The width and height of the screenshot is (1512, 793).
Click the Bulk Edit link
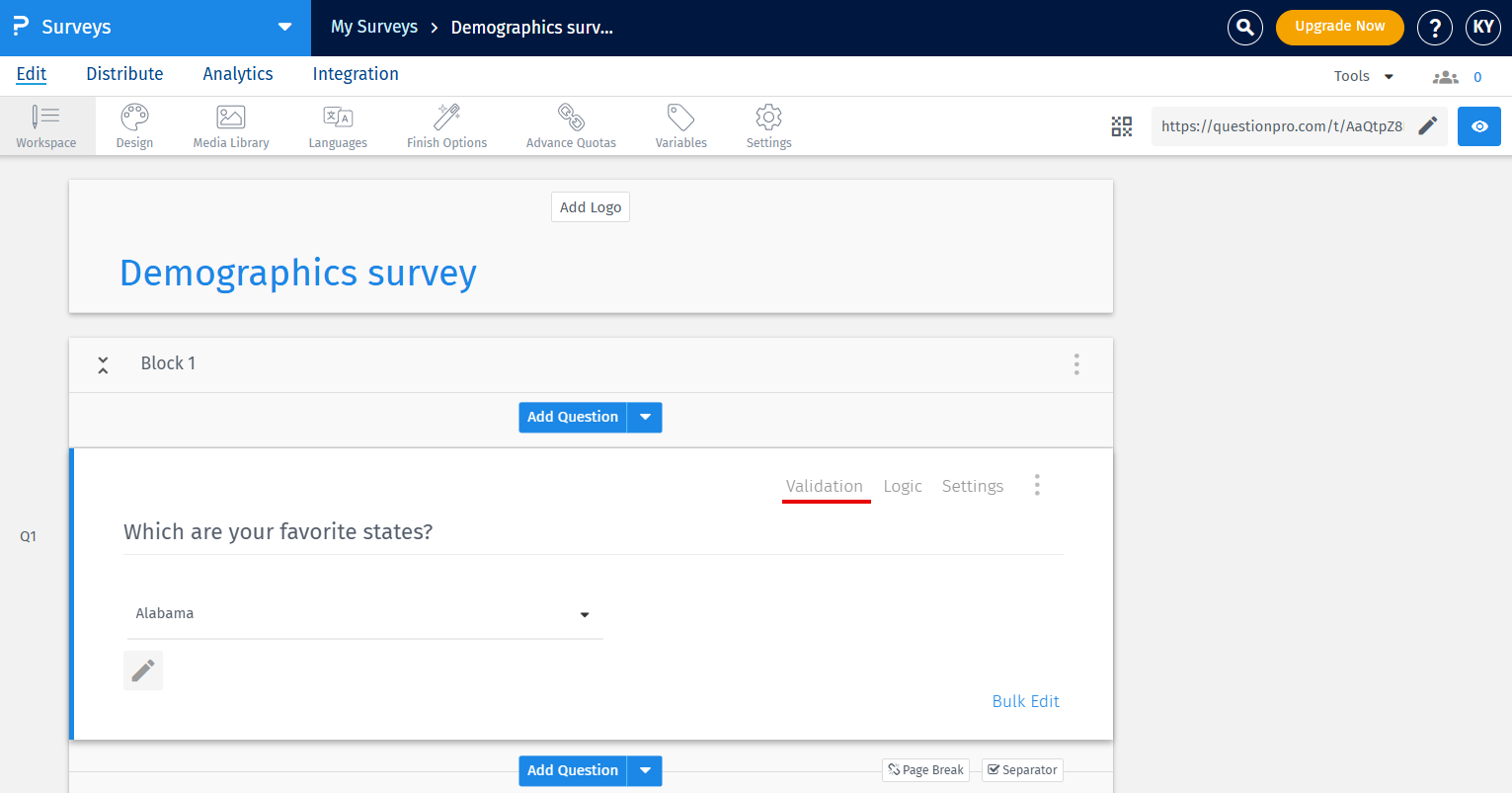[x=1025, y=701]
